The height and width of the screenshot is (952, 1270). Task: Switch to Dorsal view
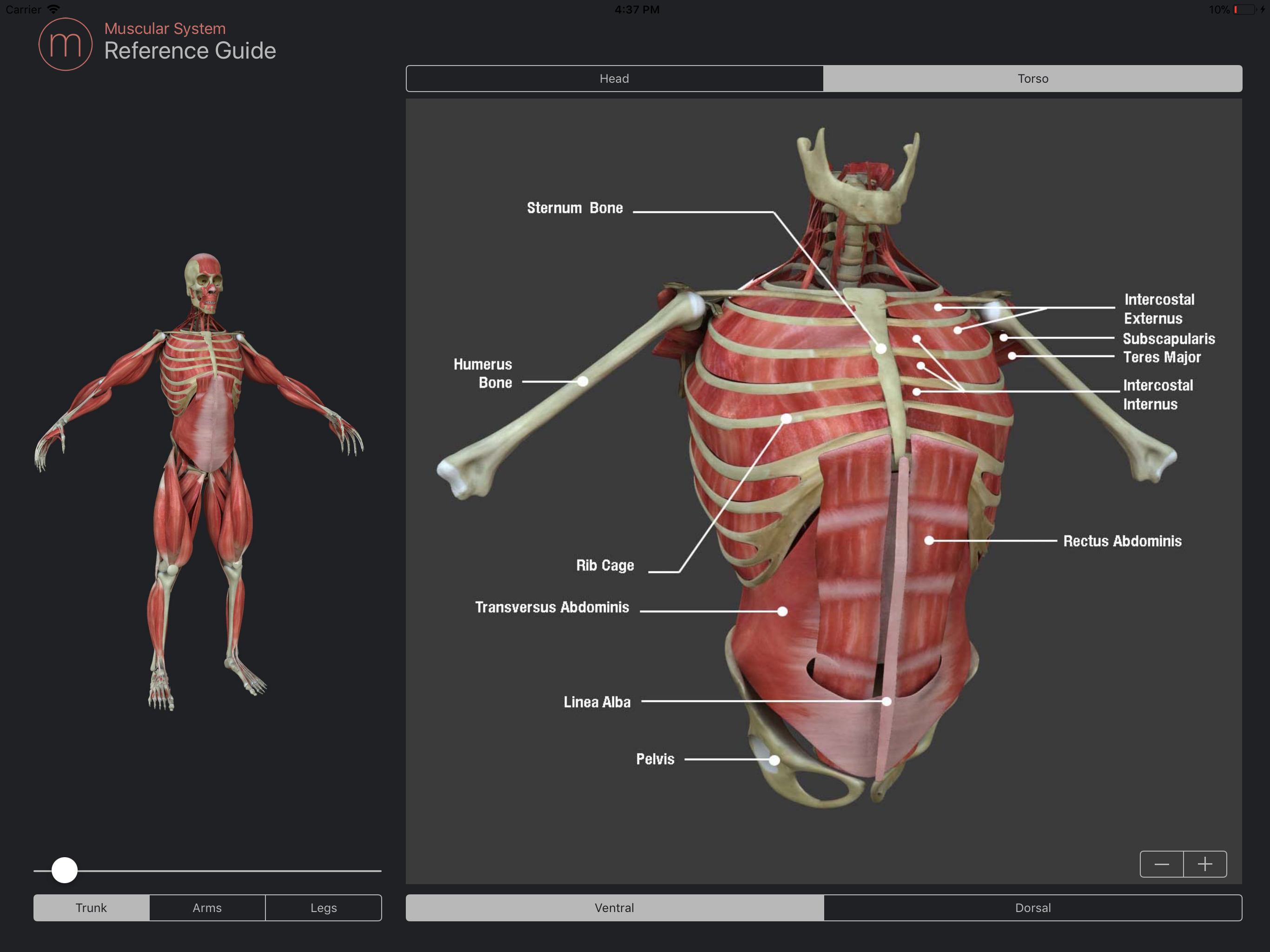tap(1032, 908)
